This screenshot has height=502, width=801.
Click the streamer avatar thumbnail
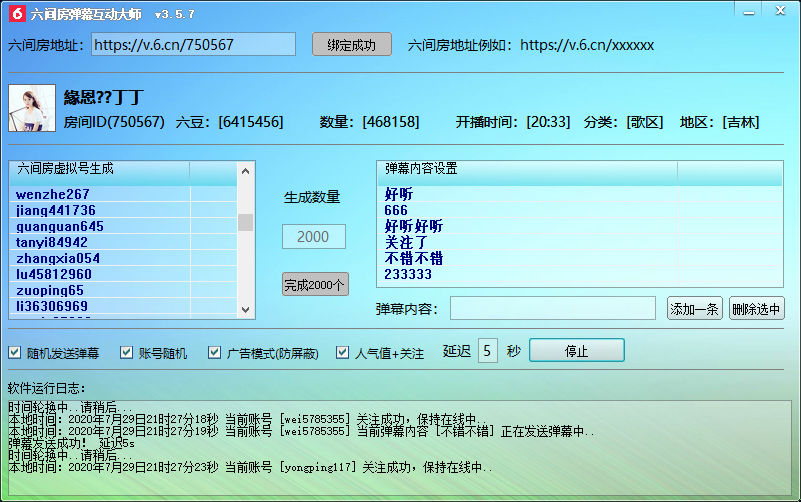(32, 108)
